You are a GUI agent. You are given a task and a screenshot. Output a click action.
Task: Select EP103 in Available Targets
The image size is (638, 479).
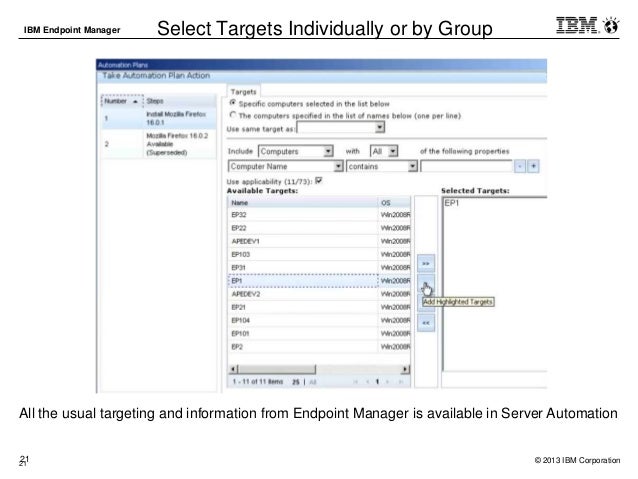pyautogui.click(x=319, y=254)
